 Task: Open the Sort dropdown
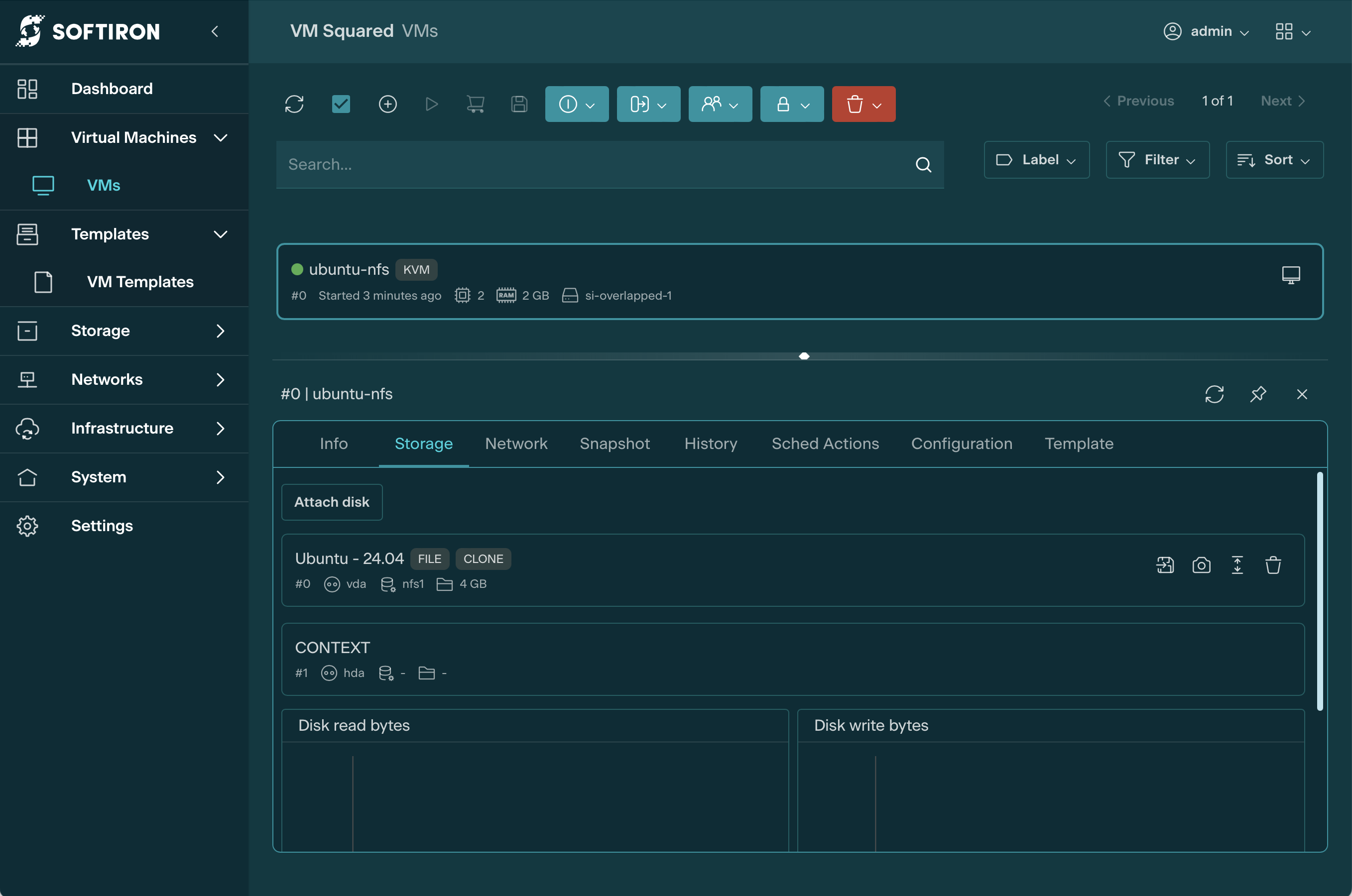[x=1274, y=160]
